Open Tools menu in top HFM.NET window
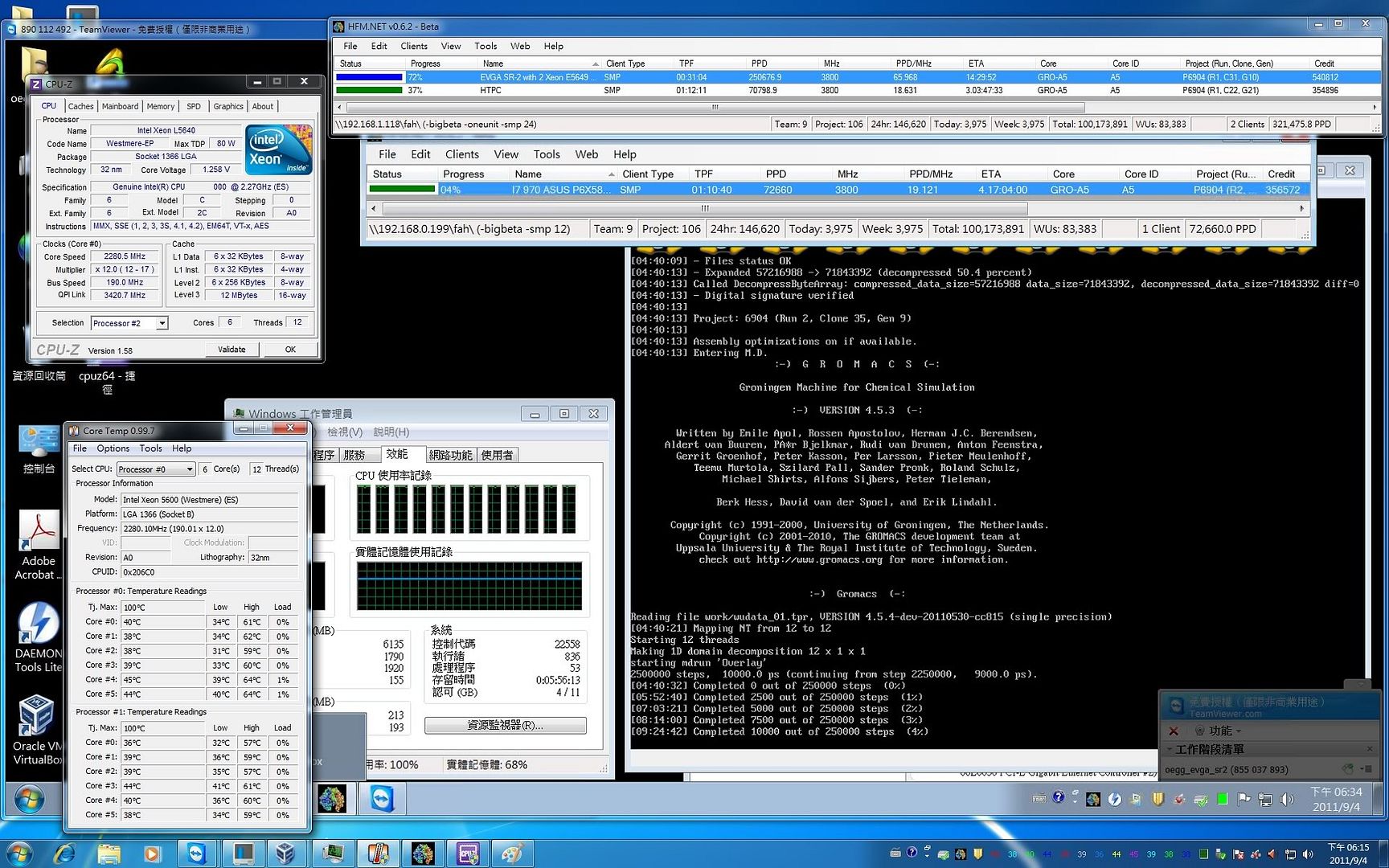Image resolution: width=1389 pixels, height=868 pixels. pos(486,46)
